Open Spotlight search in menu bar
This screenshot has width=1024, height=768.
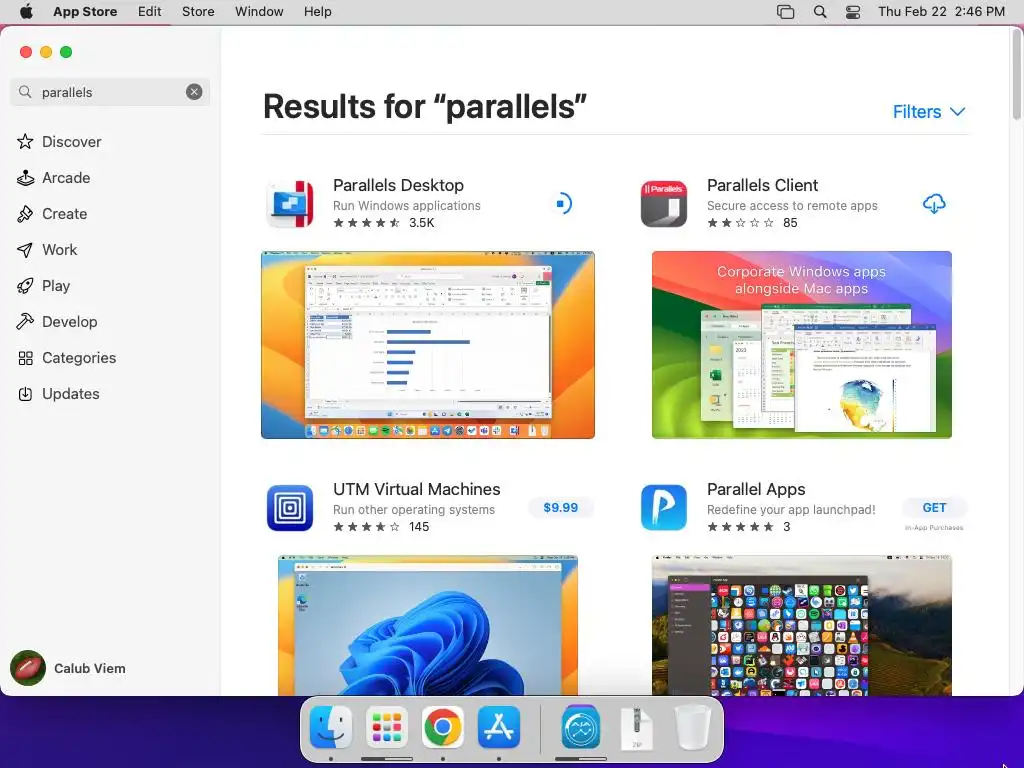(x=820, y=12)
